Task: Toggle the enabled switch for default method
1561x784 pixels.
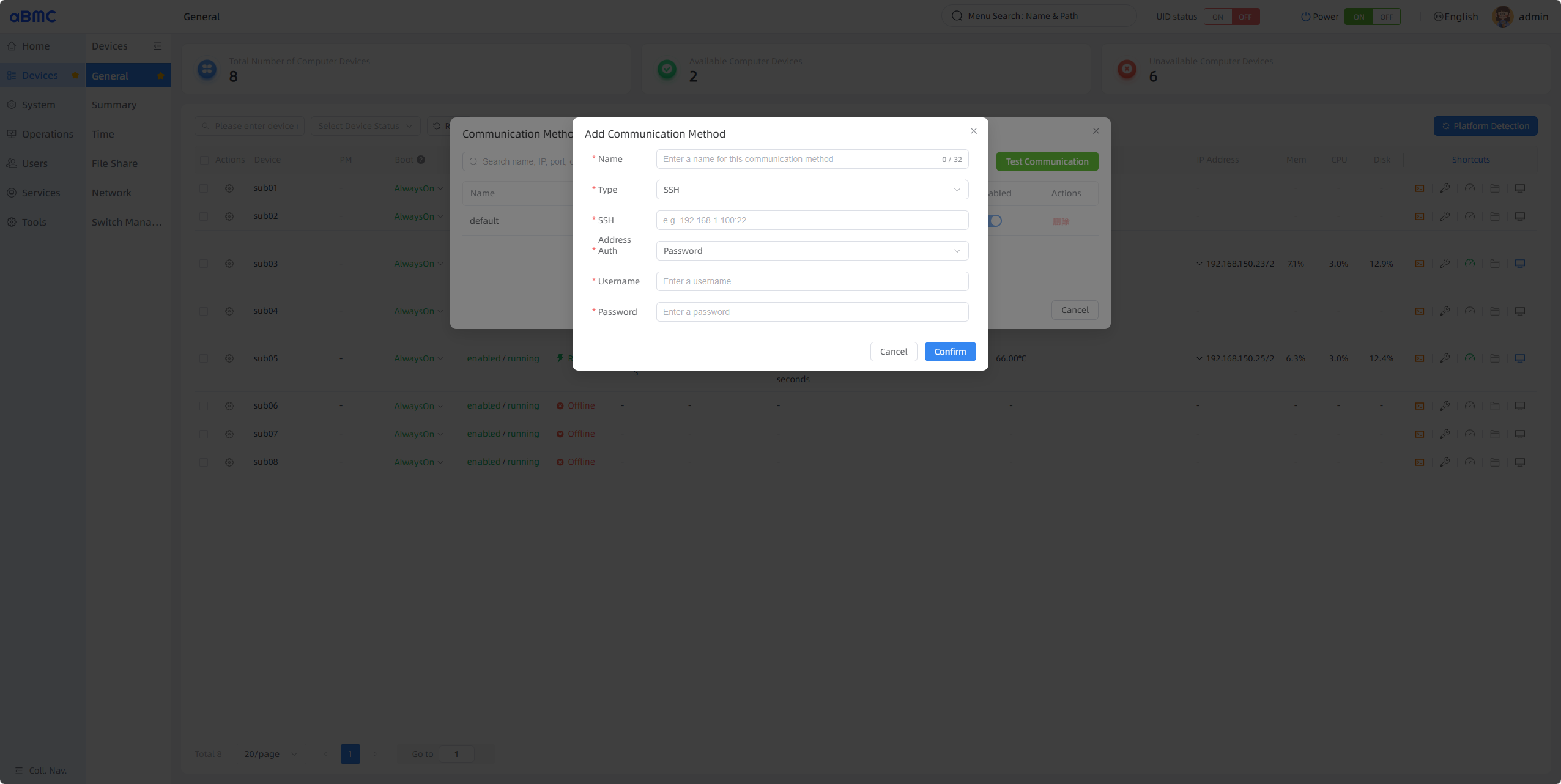Action: point(995,221)
